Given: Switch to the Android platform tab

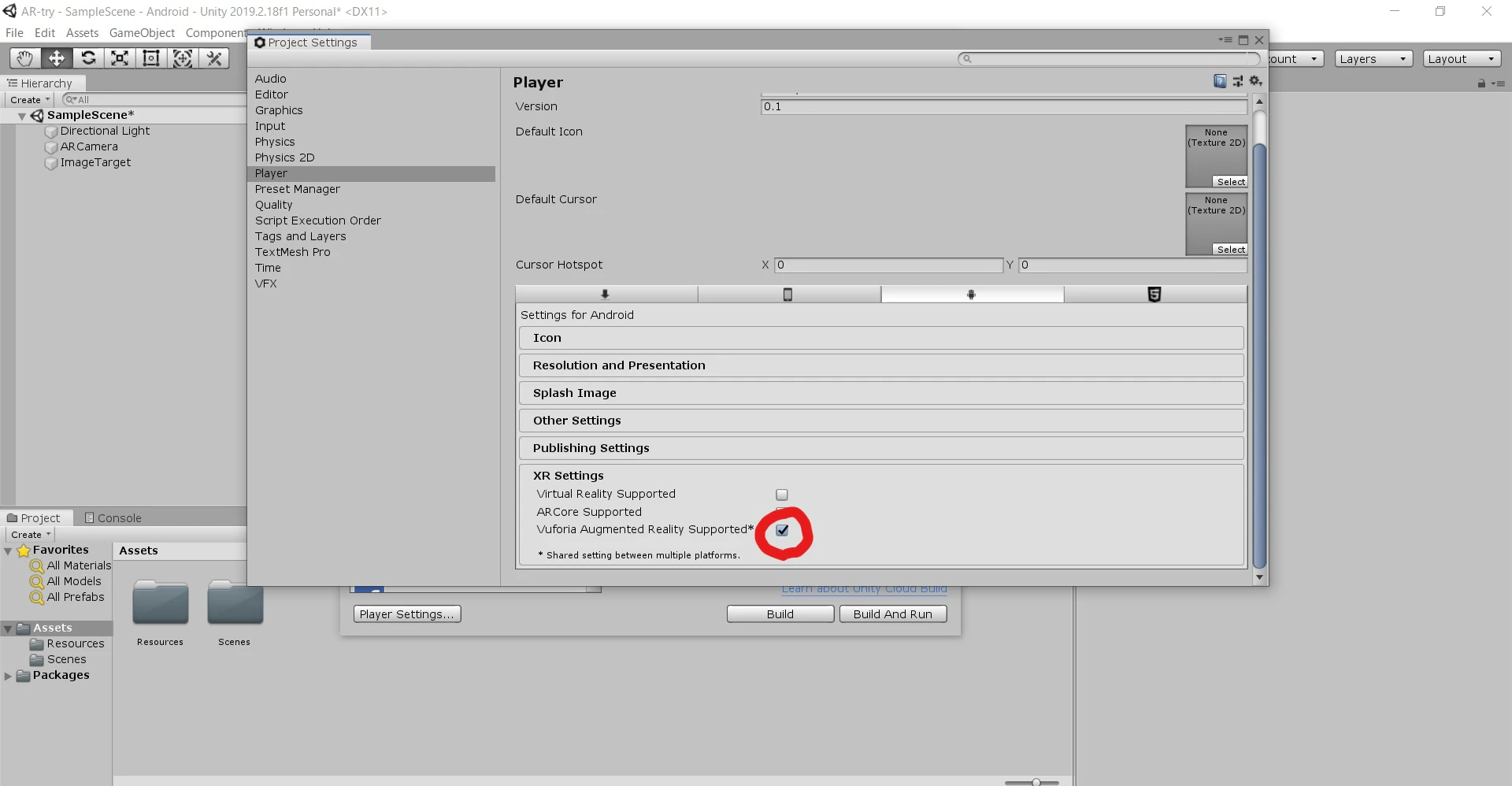Looking at the screenshot, I should point(972,295).
